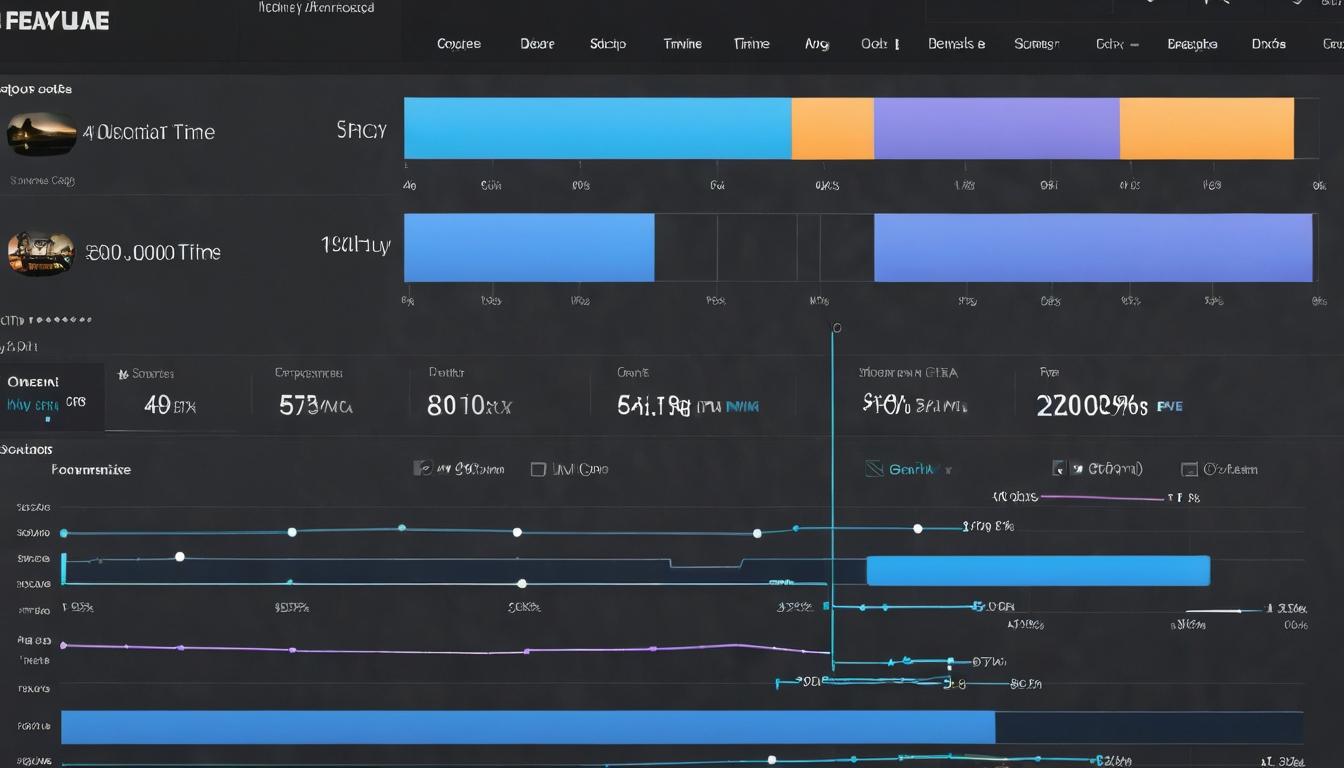Viewport: 1344px width, 768px height.
Task: Enable the UM Gao checkbox
Action: [538, 469]
